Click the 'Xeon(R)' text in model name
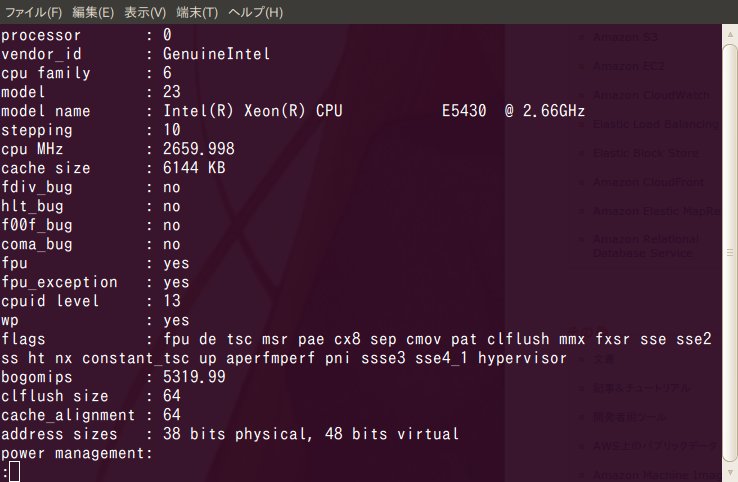738x482 pixels. pyautogui.click(x=275, y=111)
